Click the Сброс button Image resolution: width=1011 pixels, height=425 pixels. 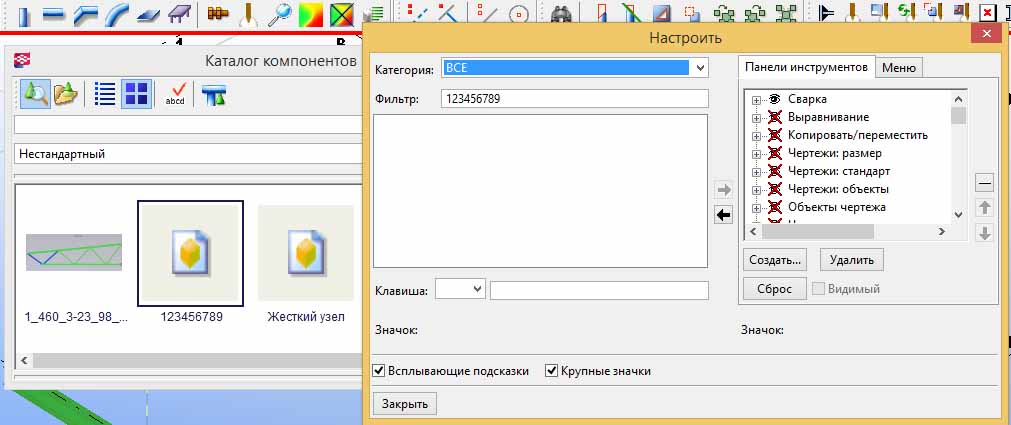[775, 288]
